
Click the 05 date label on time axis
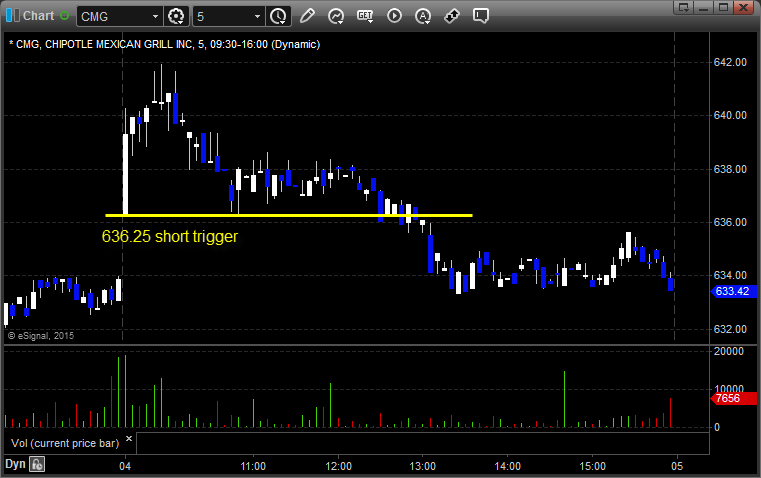point(677,466)
